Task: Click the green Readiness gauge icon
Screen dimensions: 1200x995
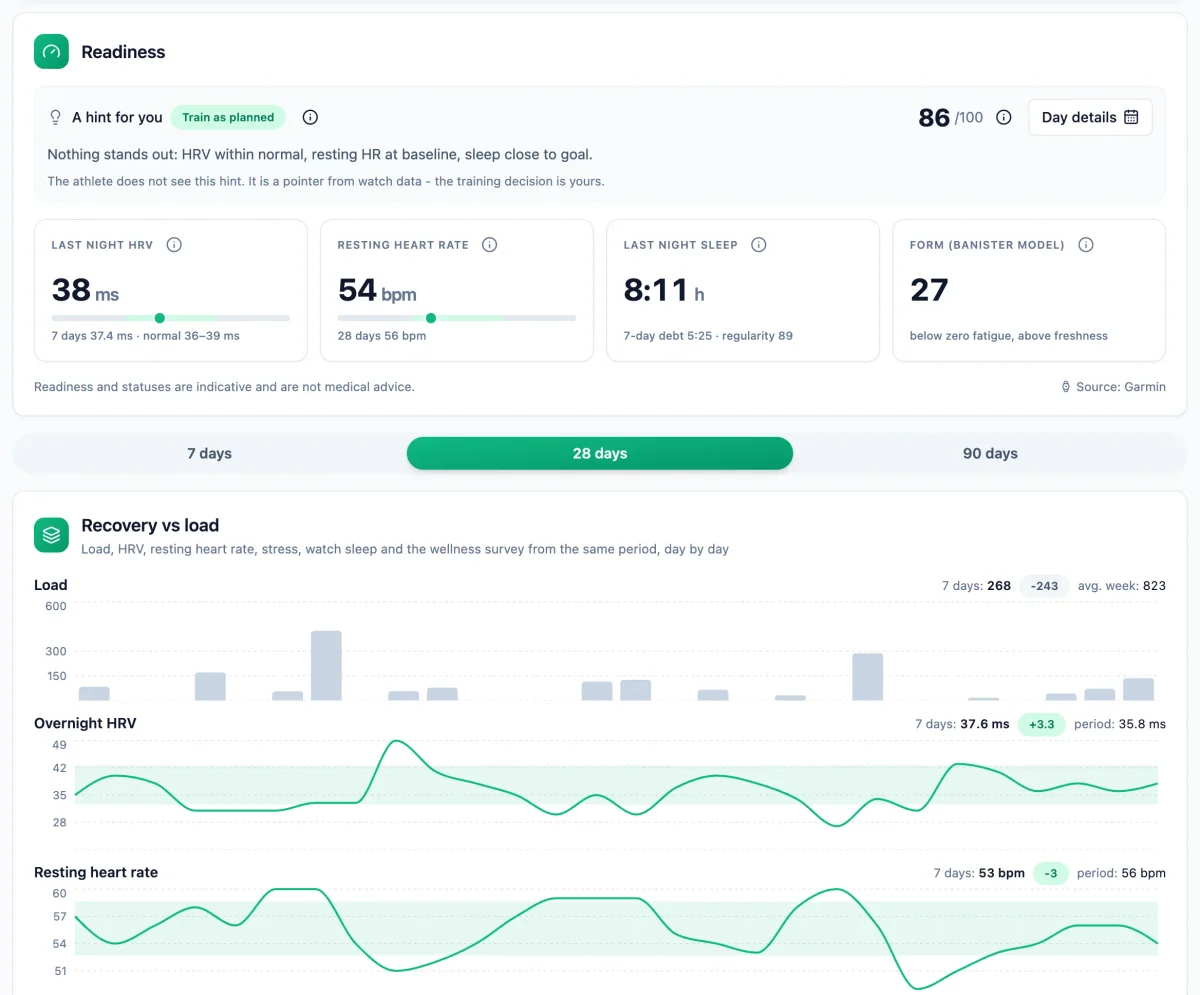Action: pos(51,51)
